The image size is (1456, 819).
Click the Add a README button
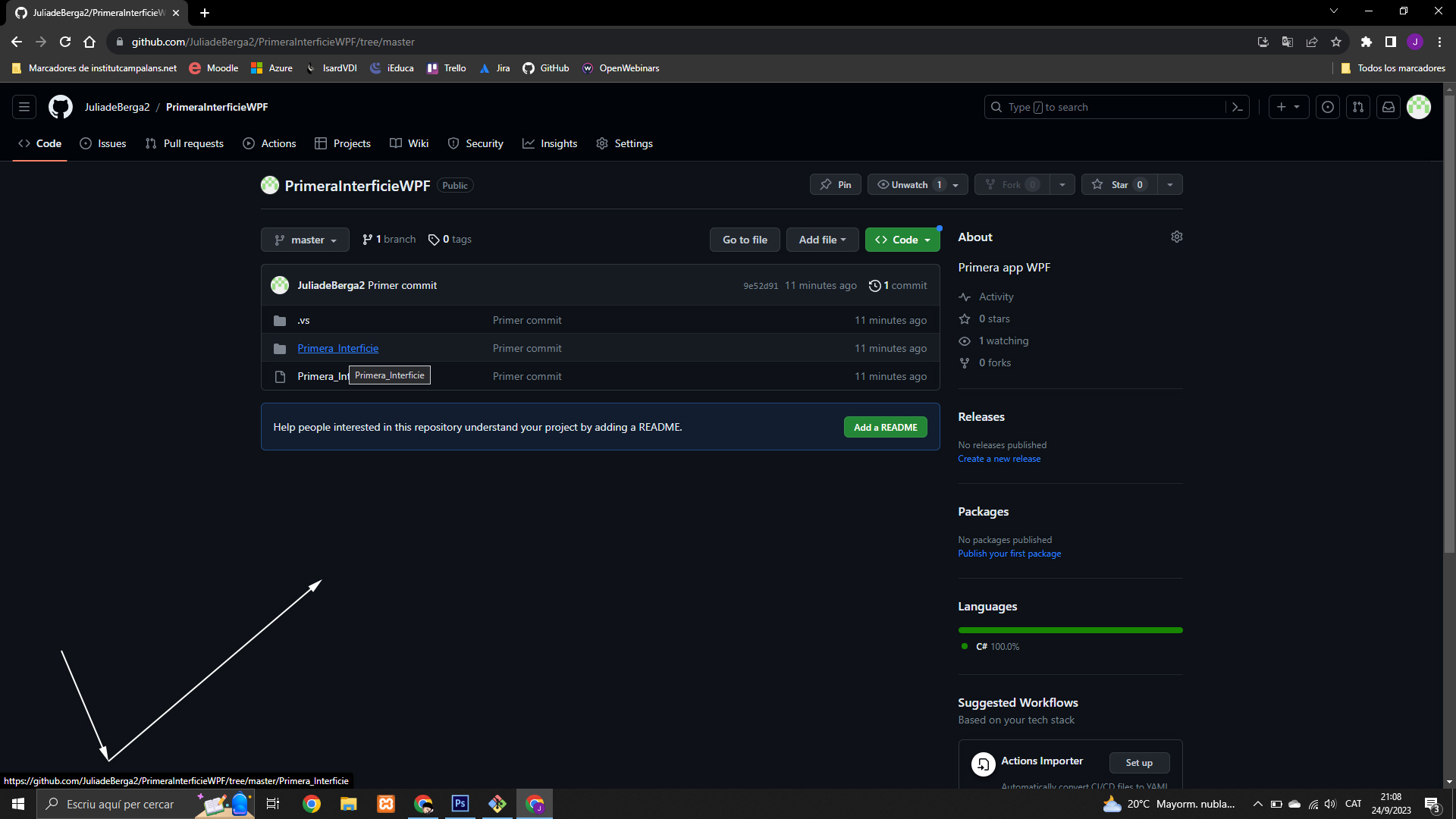point(885,427)
